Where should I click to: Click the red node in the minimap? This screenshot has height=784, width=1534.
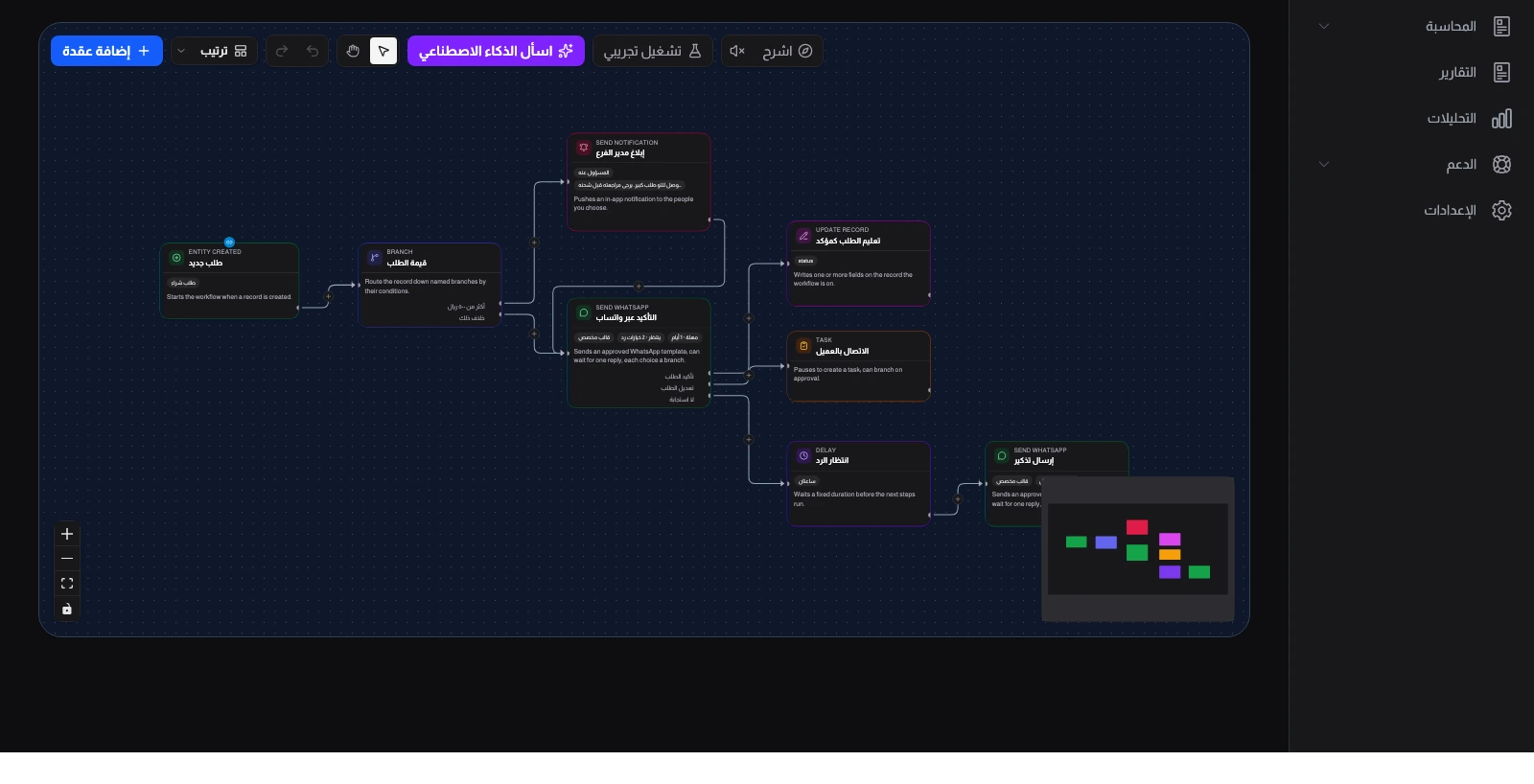pos(1137,527)
